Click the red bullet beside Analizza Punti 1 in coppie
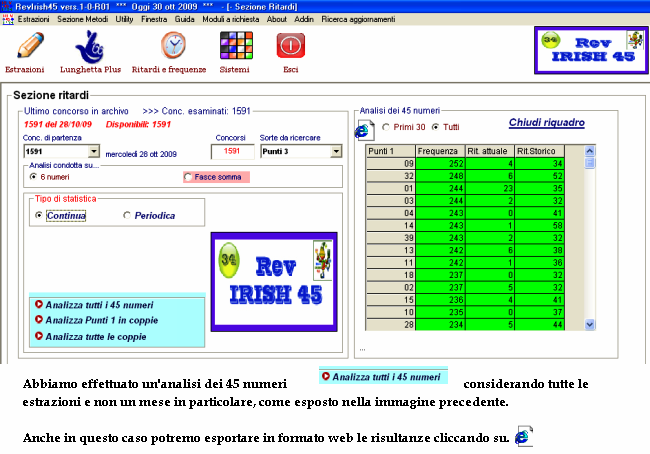The image size is (650, 454). (39, 320)
